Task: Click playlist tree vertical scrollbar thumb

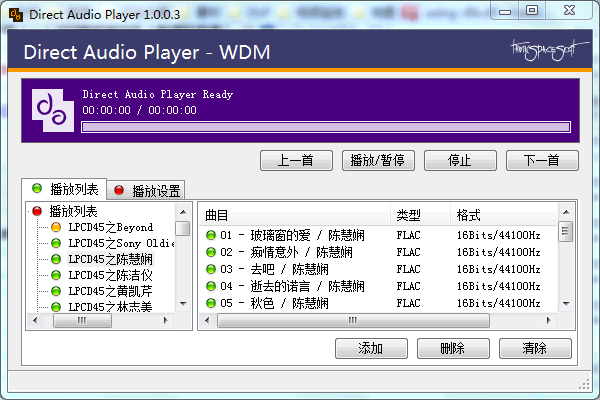Action: coord(183,229)
